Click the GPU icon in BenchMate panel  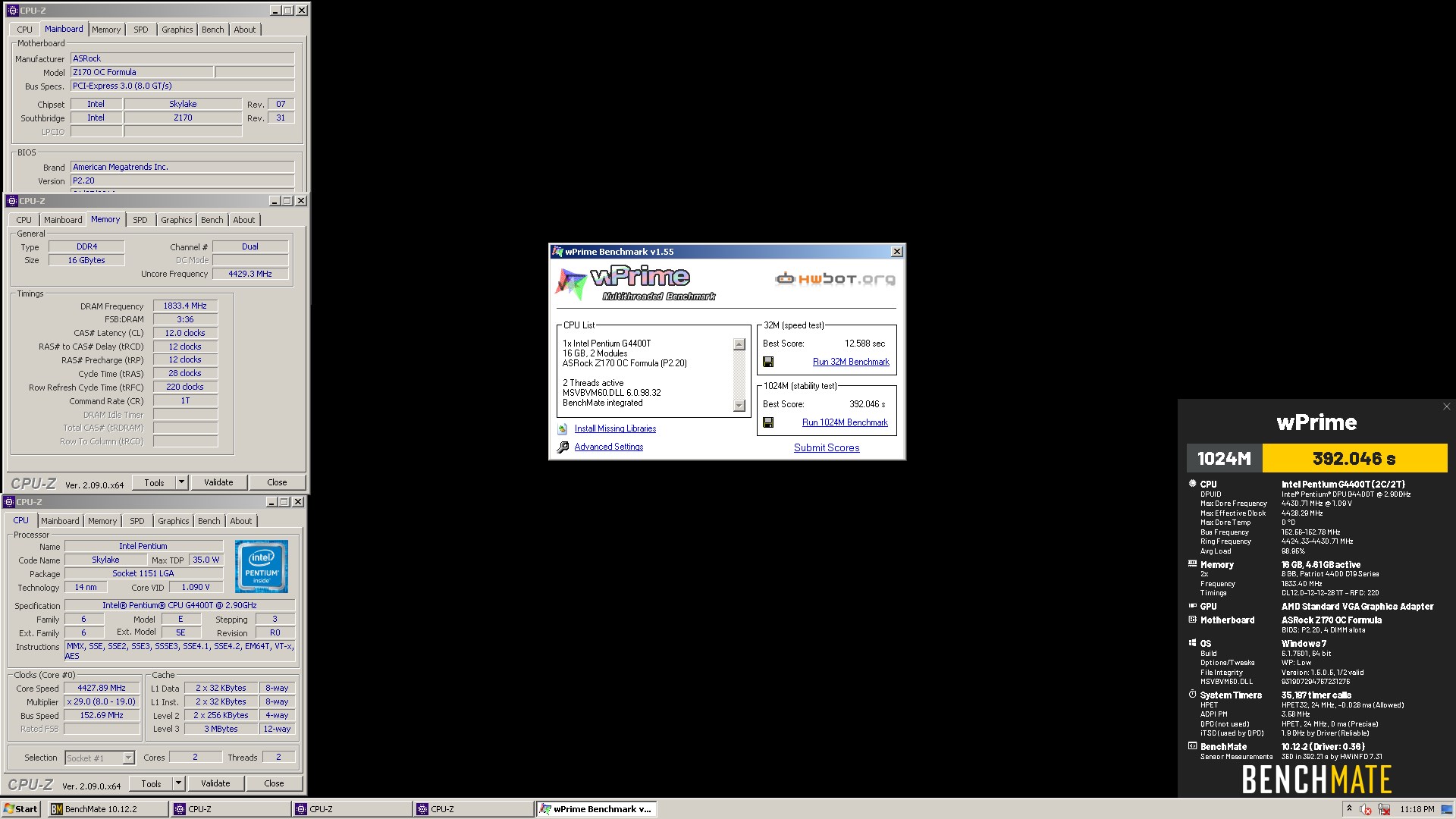[x=1192, y=606]
